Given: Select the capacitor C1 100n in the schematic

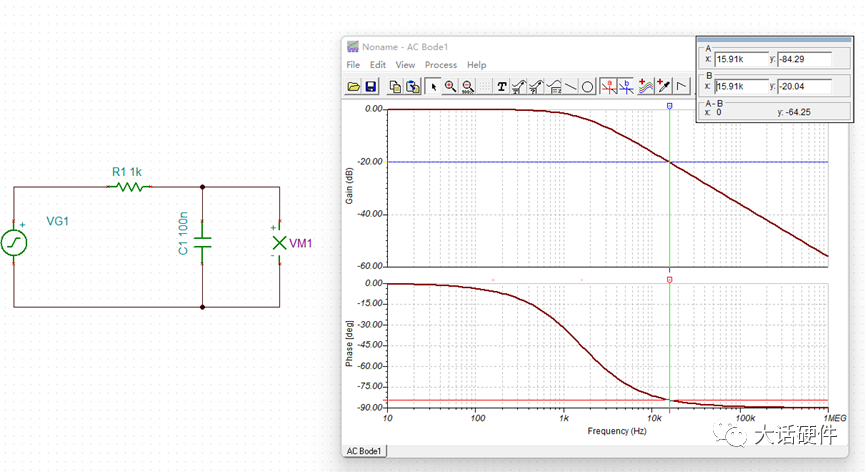Looking at the screenshot, I should [x=202, y=242].
